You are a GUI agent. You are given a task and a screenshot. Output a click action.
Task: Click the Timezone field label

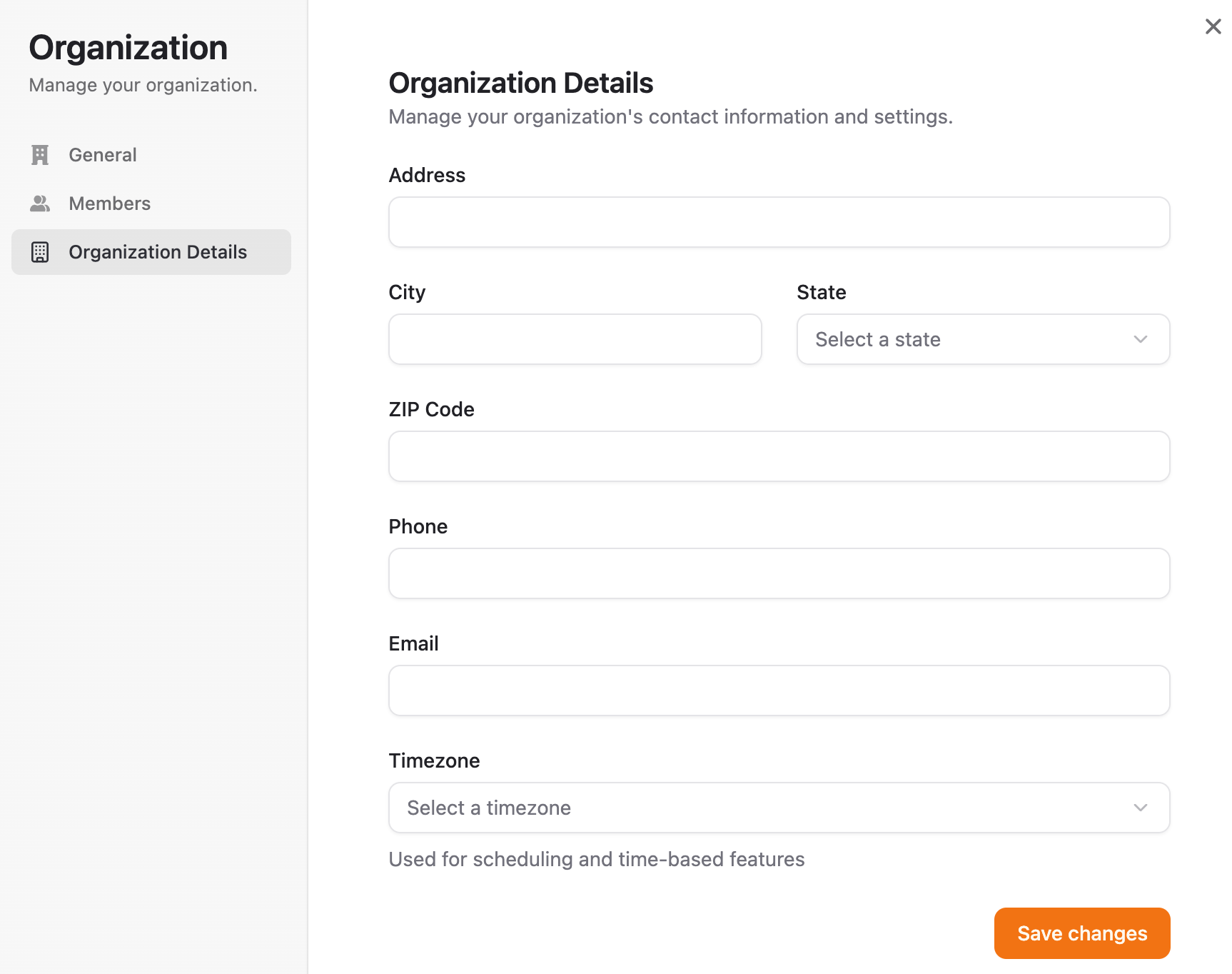coord(434,760)
